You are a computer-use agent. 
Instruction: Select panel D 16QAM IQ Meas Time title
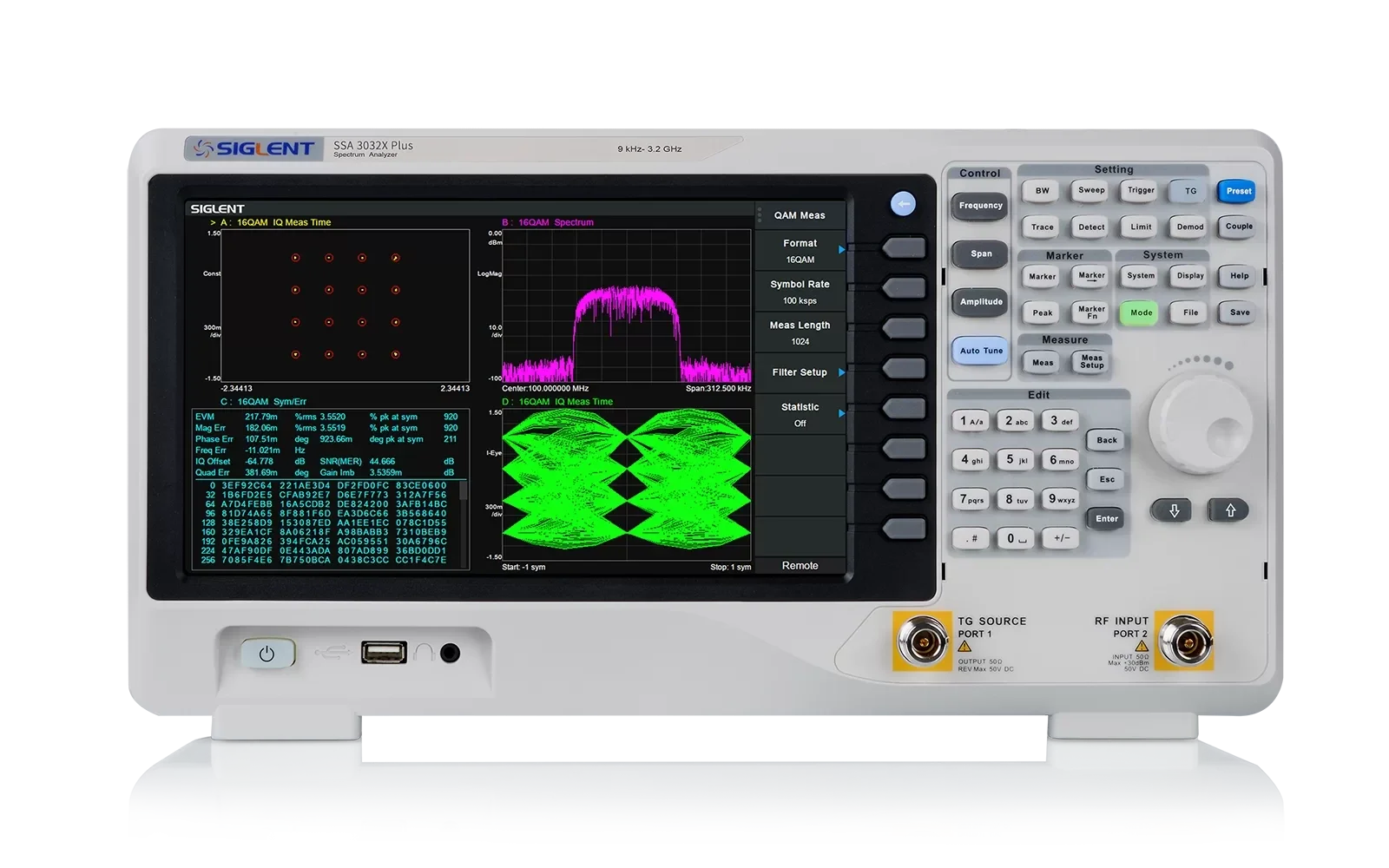click(x=557, y=402)
